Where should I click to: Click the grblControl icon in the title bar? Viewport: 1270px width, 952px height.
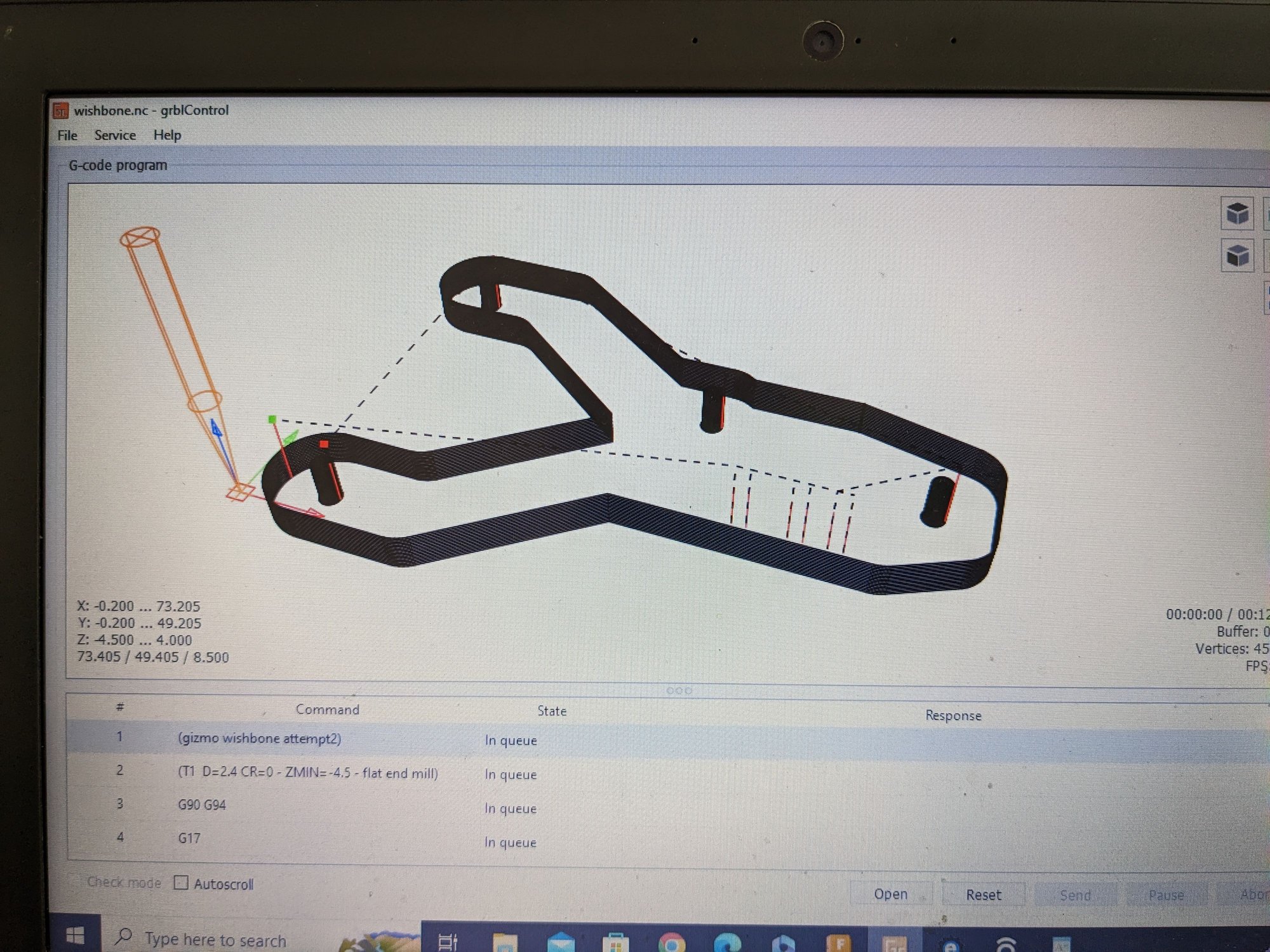coord(62,110)
